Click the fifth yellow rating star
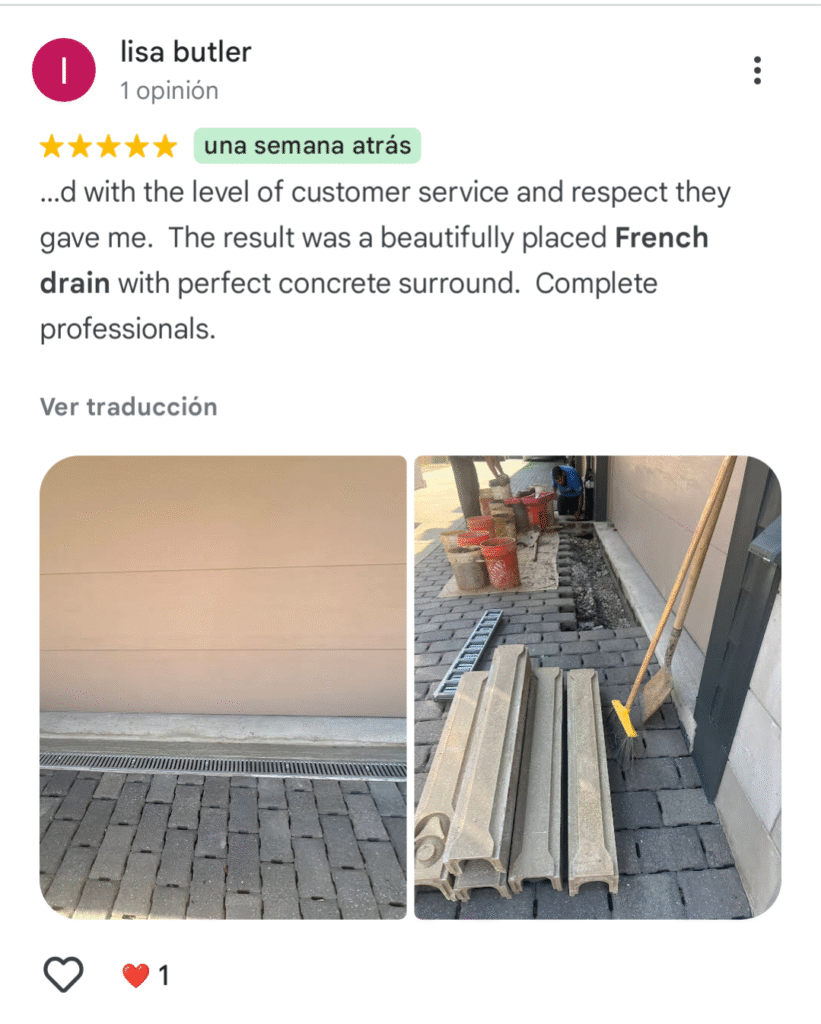 (x=165, y=146)
